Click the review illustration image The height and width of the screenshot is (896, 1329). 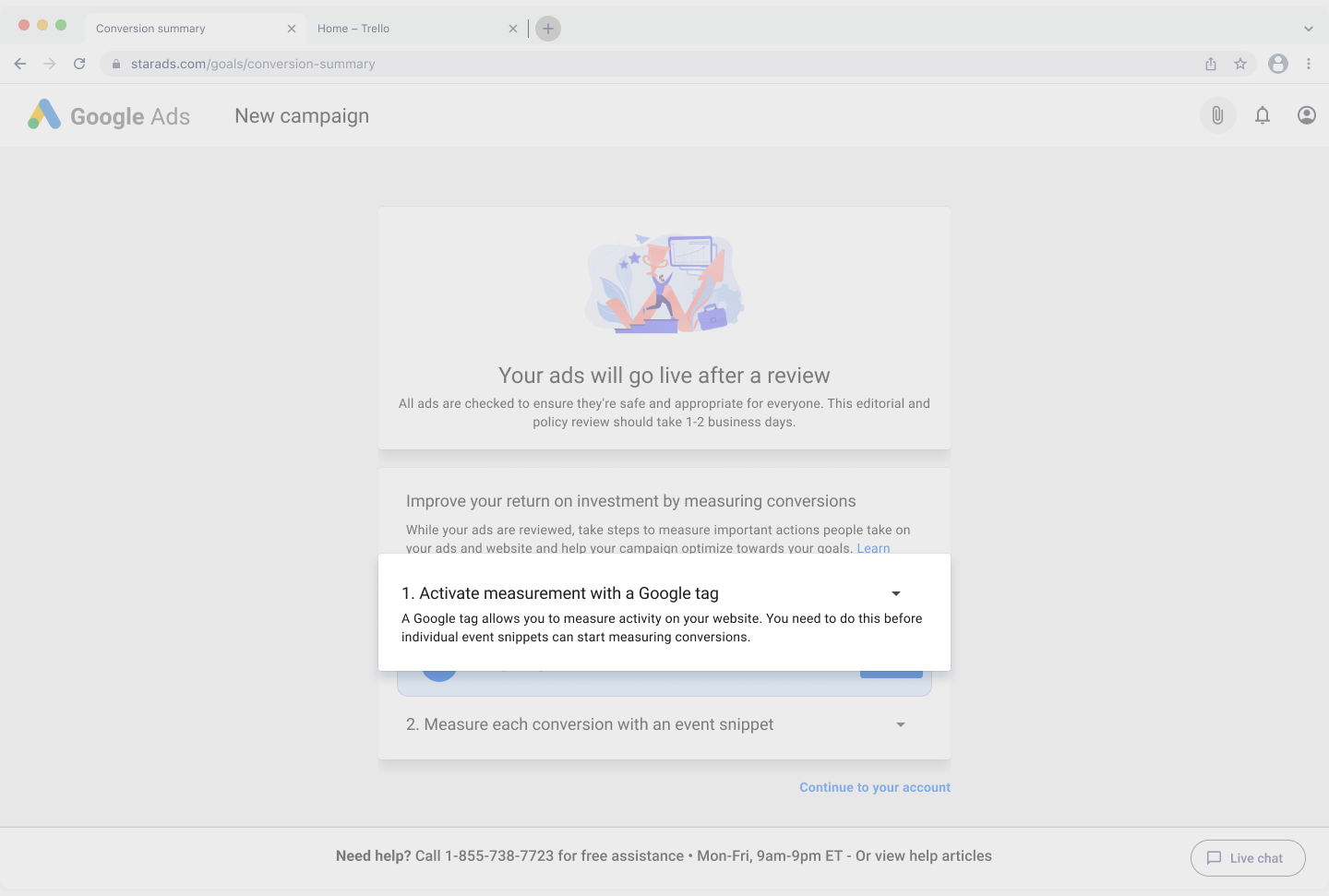[664, 283]
